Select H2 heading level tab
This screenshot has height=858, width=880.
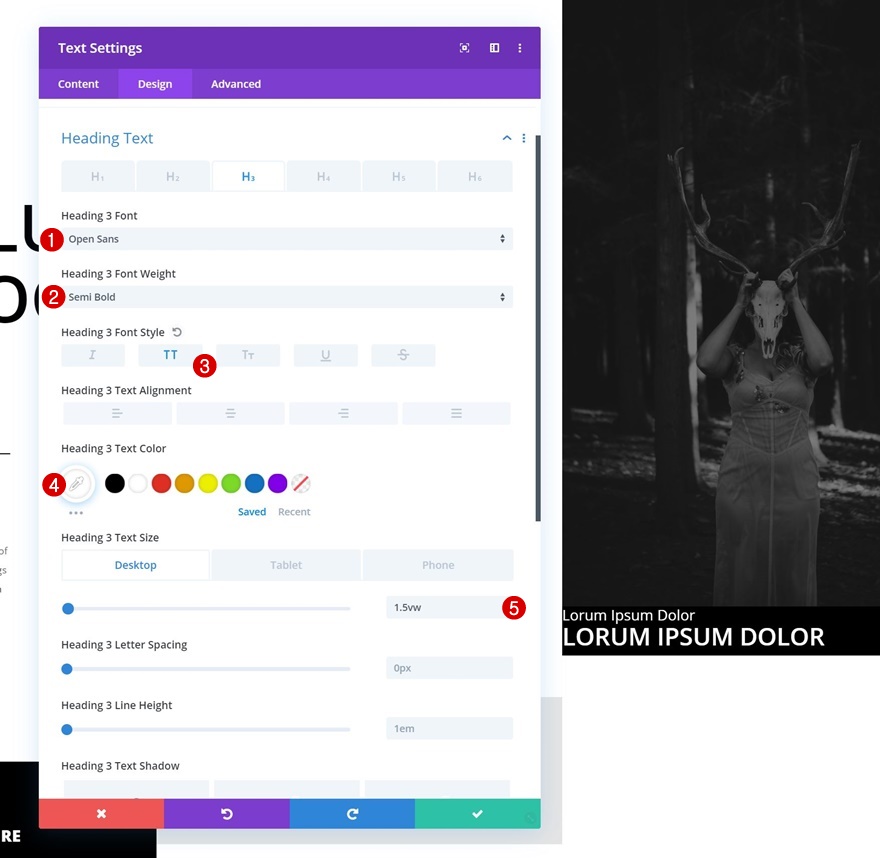point(173,177)
